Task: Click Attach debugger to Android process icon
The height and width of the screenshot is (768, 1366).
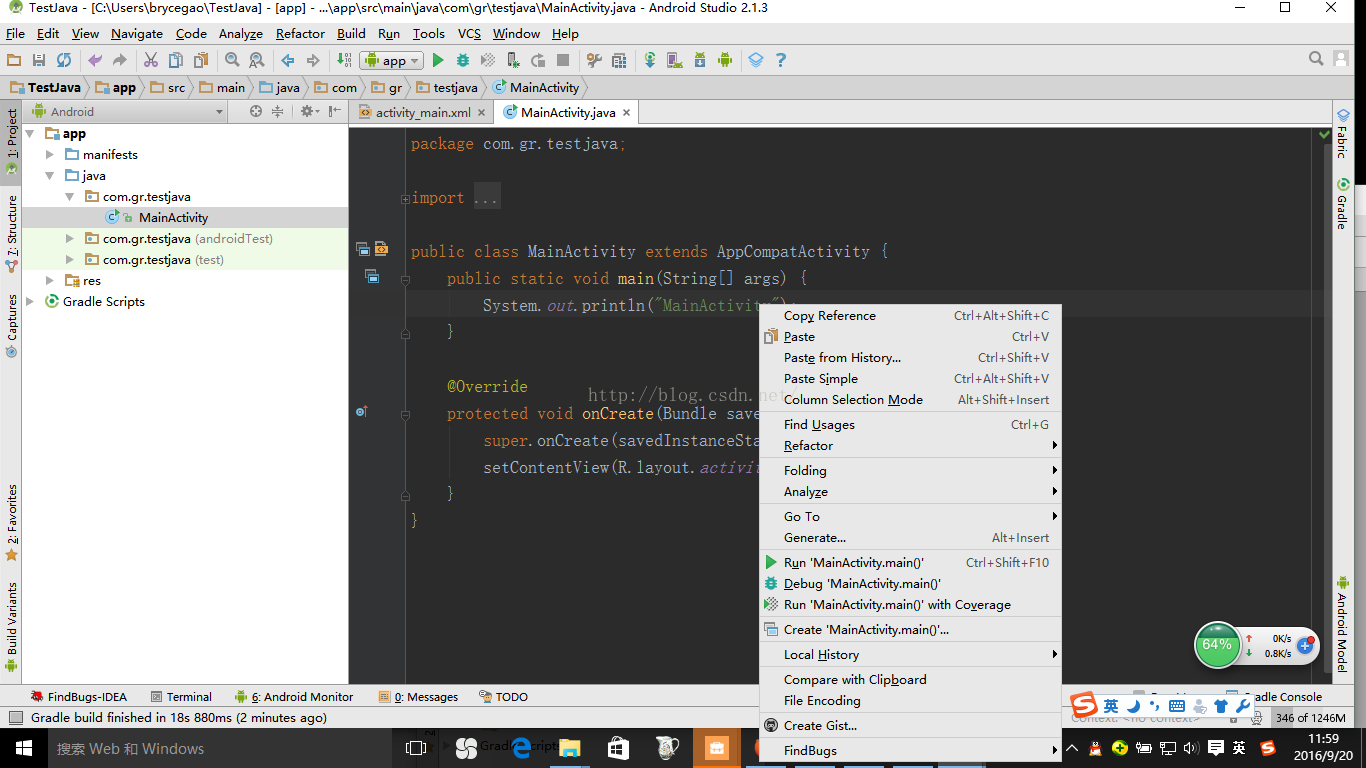Action: click(513, 60)
